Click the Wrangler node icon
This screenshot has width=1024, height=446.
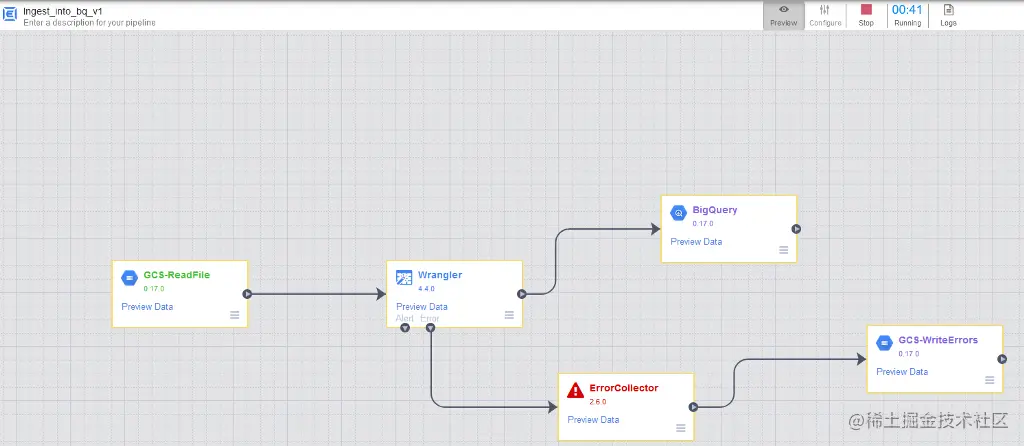(404, 278)
